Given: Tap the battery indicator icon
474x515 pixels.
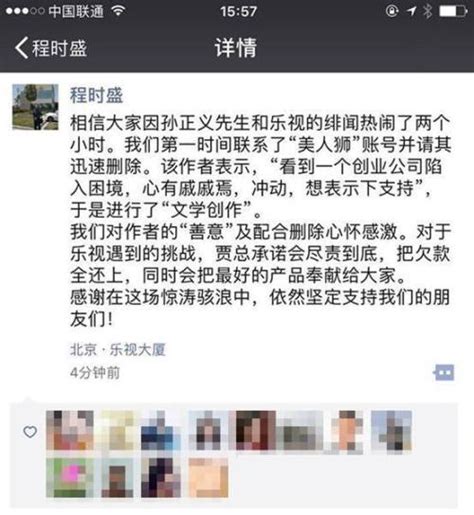Looking at the screenshot, I should click(x=453, y=11).
